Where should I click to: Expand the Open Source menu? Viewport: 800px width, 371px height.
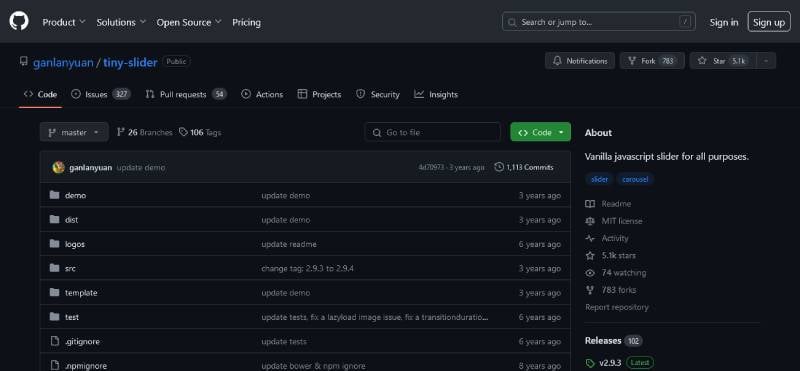(x=189, y=22)
